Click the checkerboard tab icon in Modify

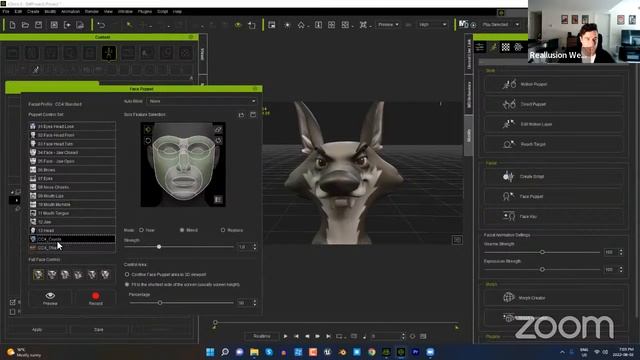[506, 47]
